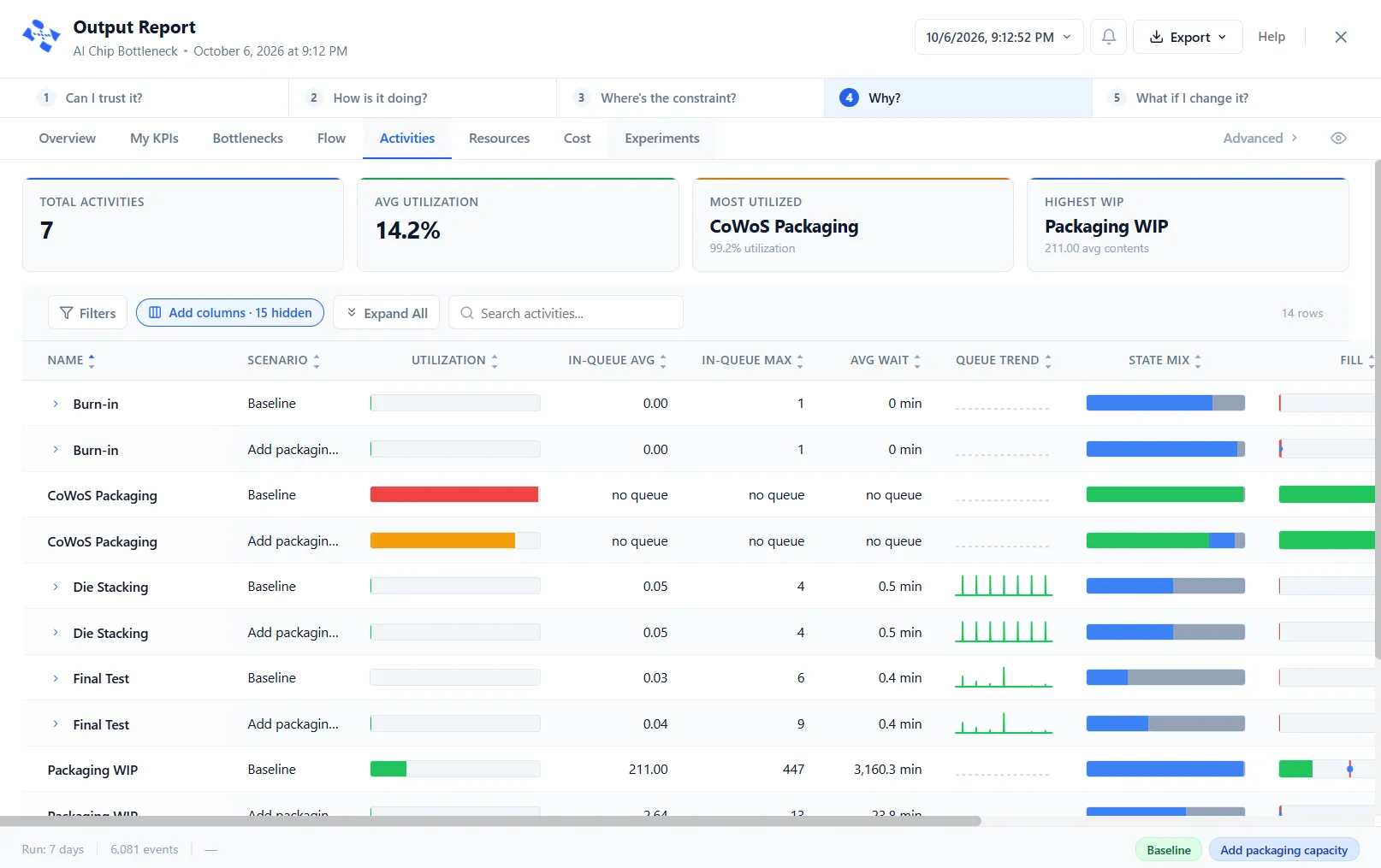
Task: Click the 447 in-queue max value
Action: click(x=793, y=769)
